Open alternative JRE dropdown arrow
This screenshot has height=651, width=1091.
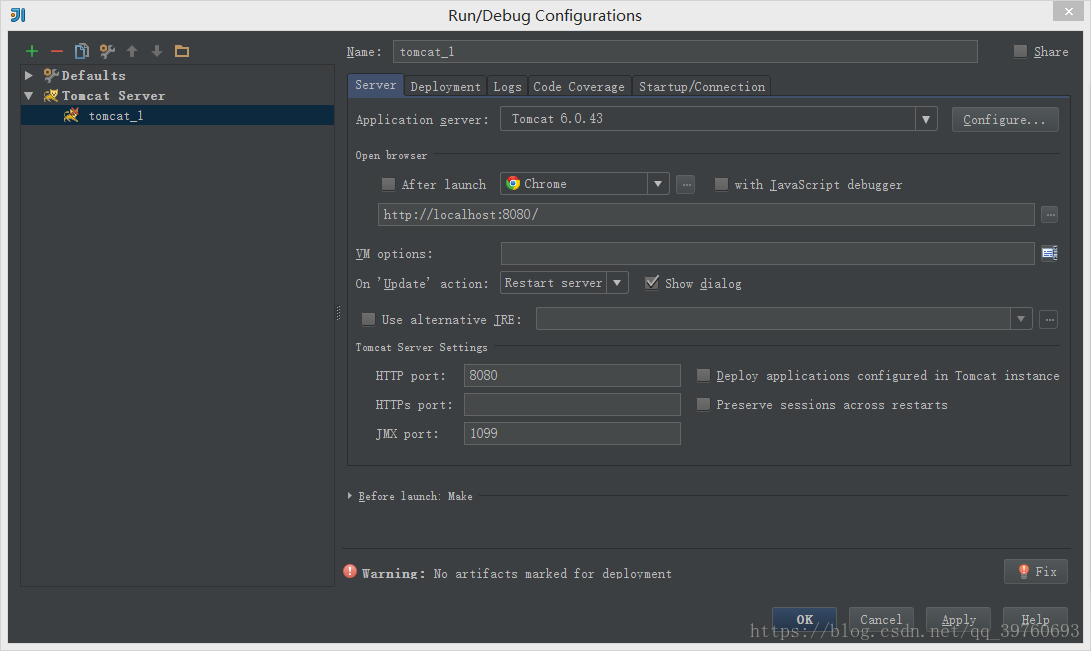(1021, 319)
